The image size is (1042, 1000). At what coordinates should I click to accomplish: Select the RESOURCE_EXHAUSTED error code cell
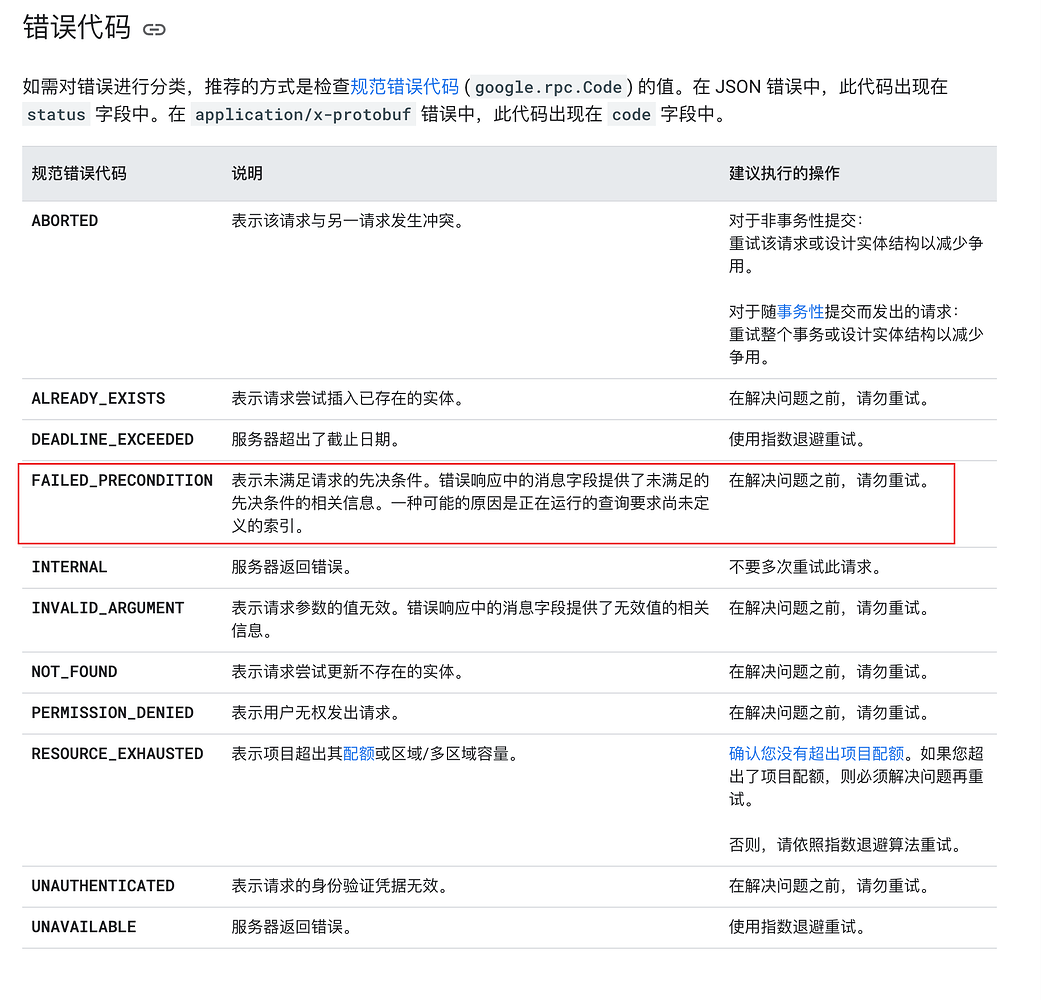[x=118, y=754]
